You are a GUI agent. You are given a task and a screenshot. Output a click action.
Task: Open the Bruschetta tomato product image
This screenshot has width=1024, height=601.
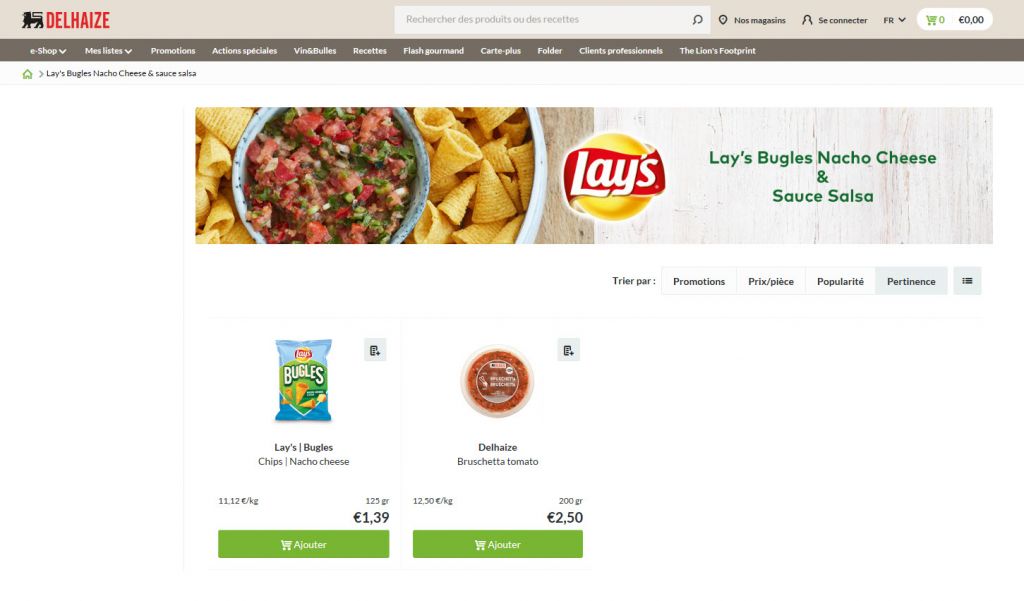498,382
